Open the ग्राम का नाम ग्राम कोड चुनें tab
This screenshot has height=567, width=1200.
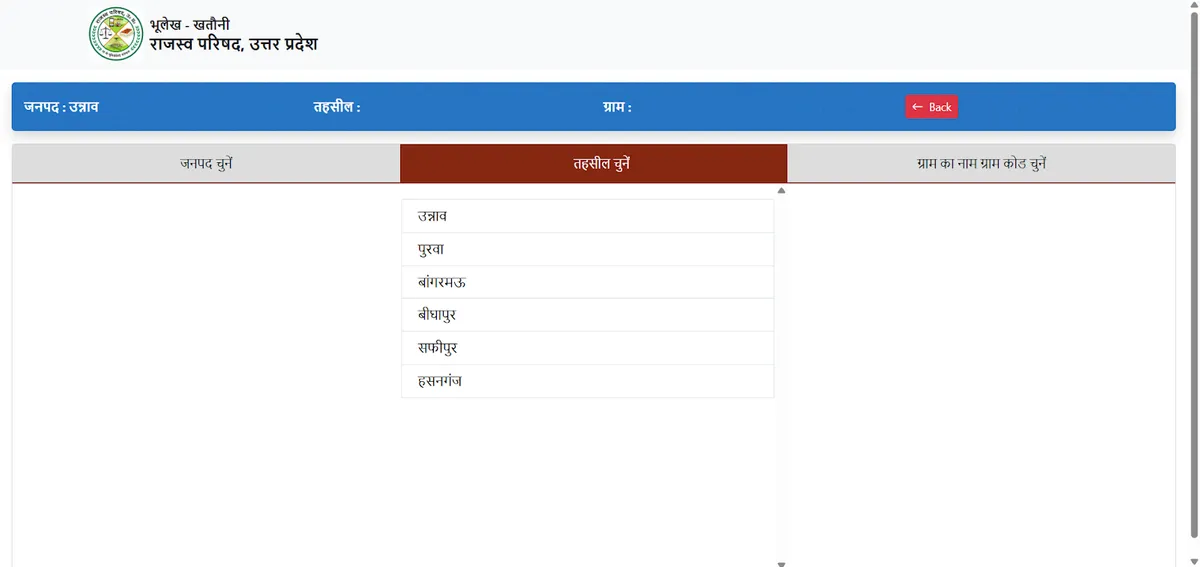[981, 163]
